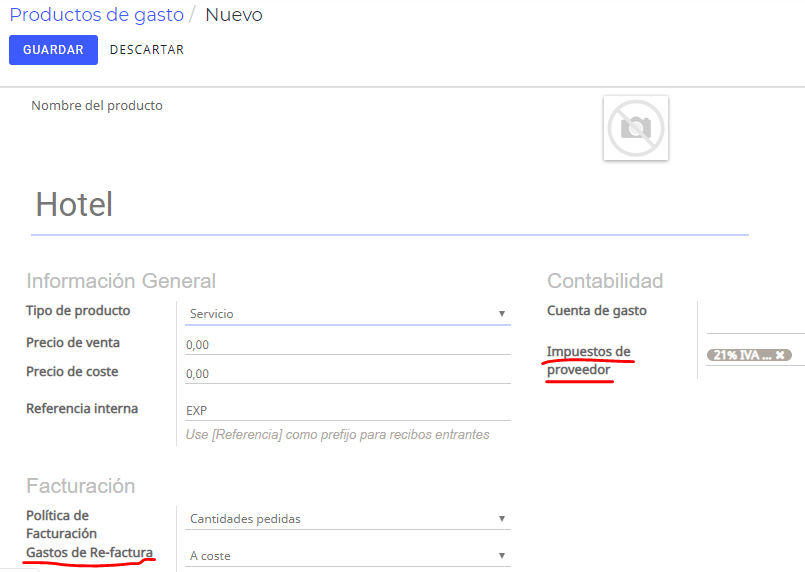Click the Nombre del producto label

pyautogui.click(x=97, y=105)
